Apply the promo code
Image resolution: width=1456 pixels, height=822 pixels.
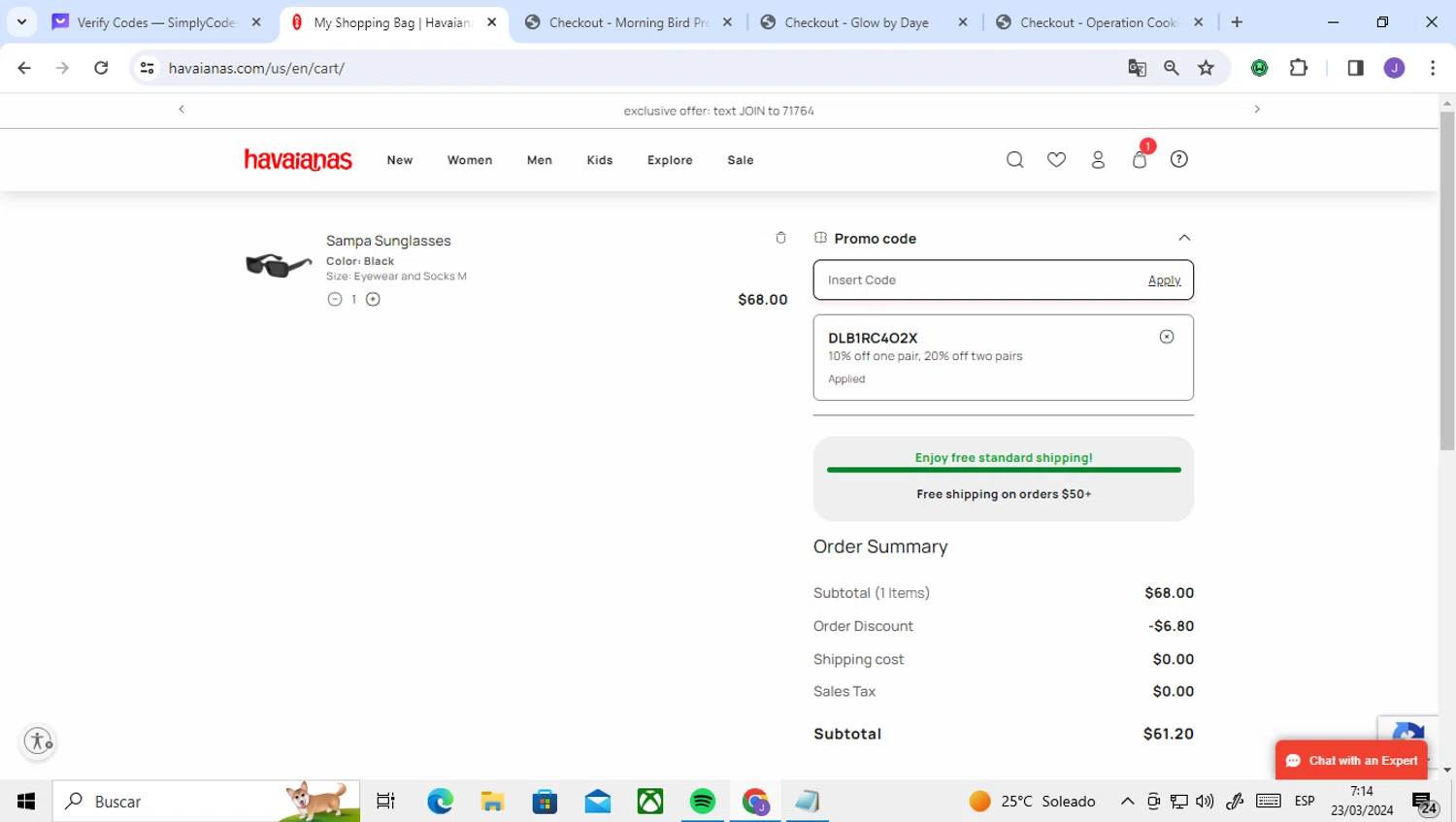(1164, 280)
